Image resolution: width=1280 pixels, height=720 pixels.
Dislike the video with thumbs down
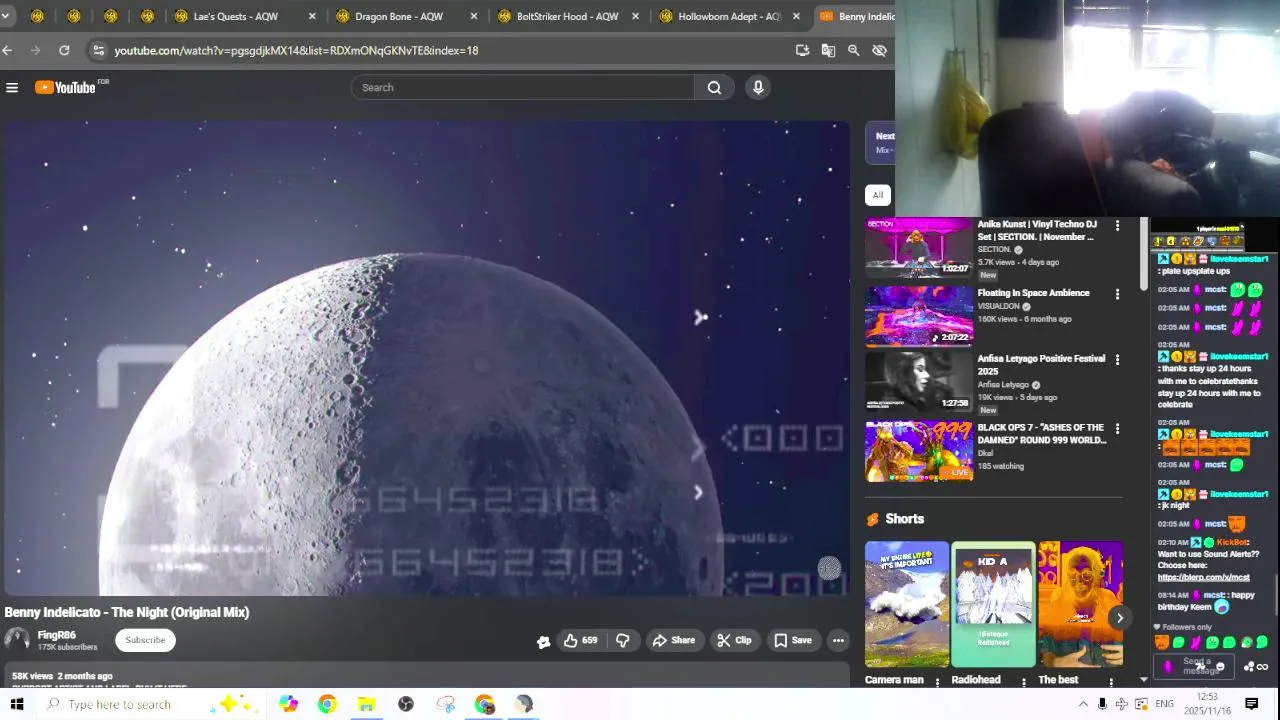(622, 640)
